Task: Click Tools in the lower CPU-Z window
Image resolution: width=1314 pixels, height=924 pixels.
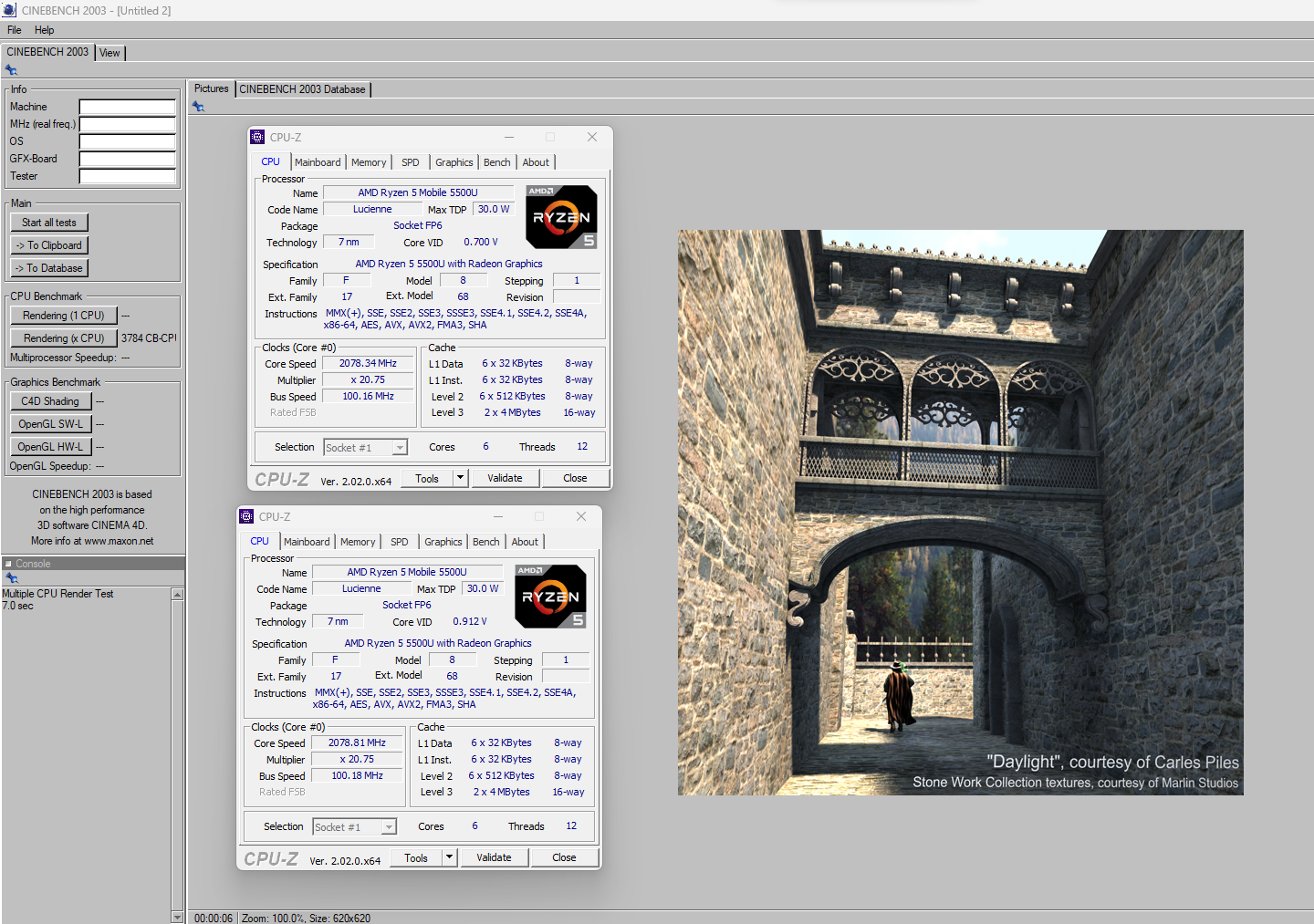Action: [x=416, y=858]
